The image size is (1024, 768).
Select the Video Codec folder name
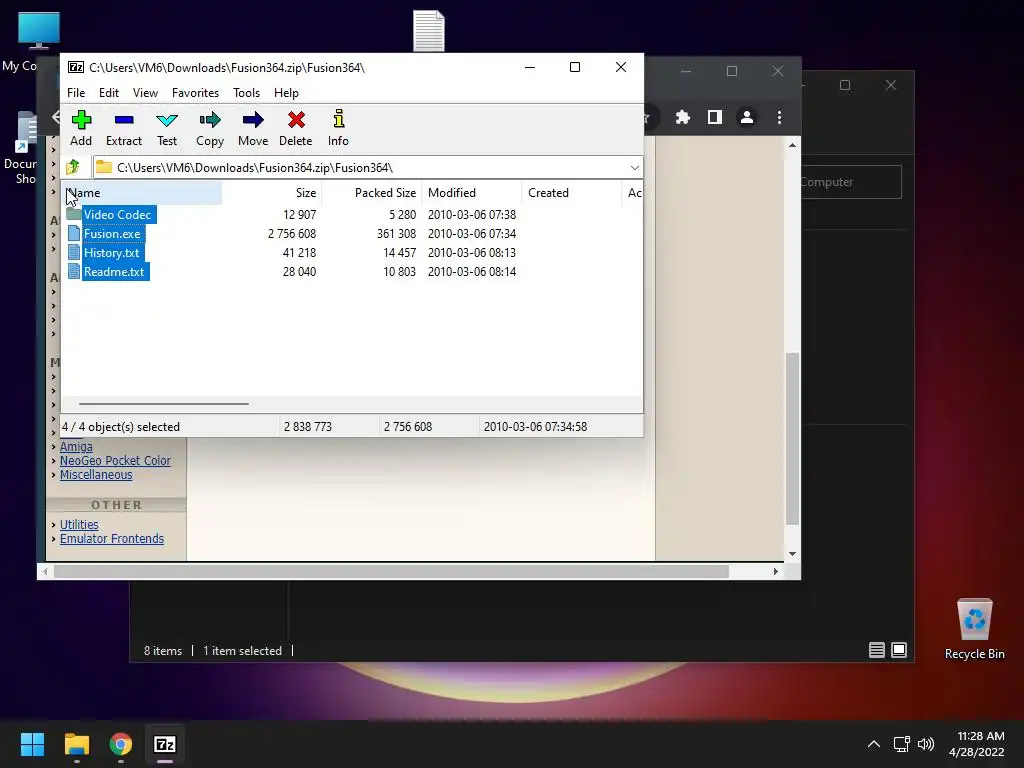point(118,214)
